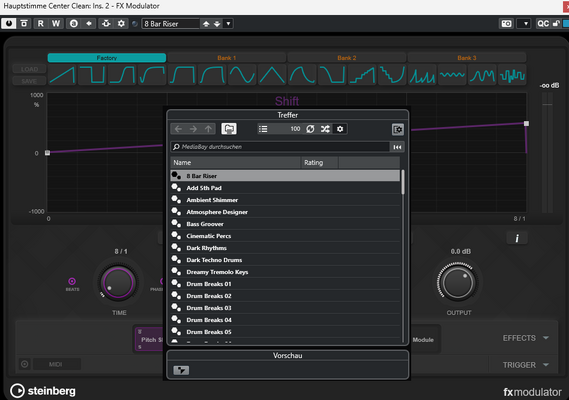Choose the last random pulse shape
This screenshot has height=400, width=569.
pyautogui.click(x=512, y=75)
